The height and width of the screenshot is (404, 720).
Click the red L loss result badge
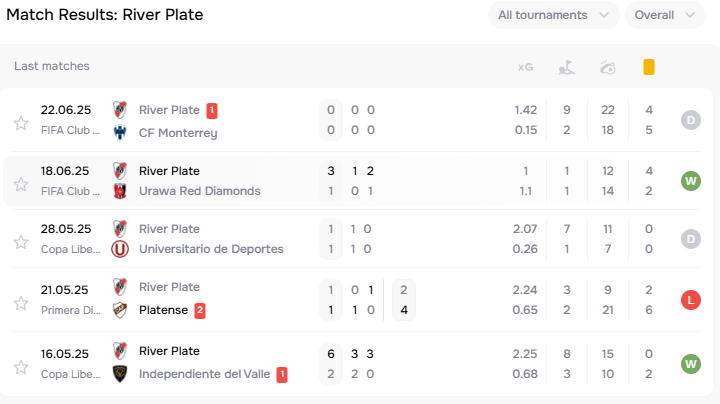coord(691,300)
